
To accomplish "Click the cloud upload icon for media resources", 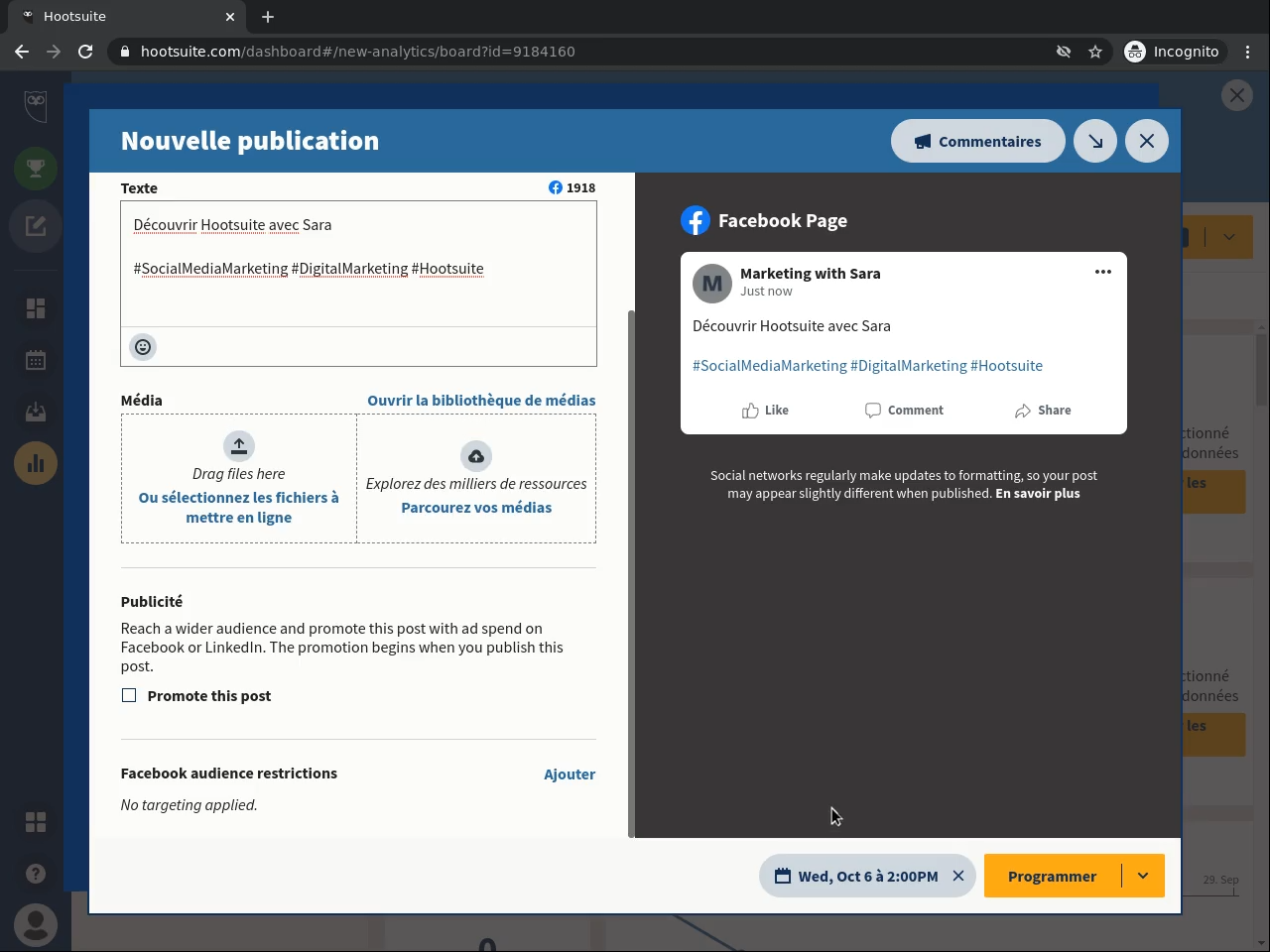I will click(476, 456).
